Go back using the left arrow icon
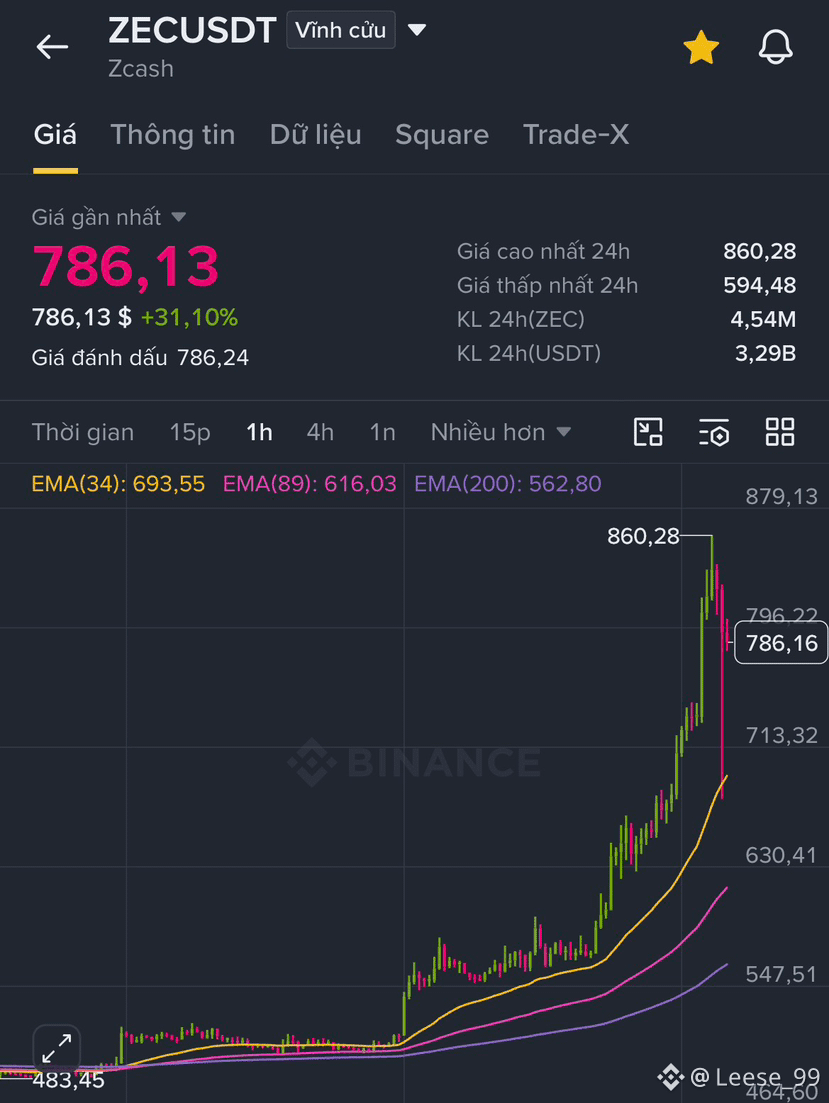This screenshot has height=1103, width=829. (x=52, y=47)
